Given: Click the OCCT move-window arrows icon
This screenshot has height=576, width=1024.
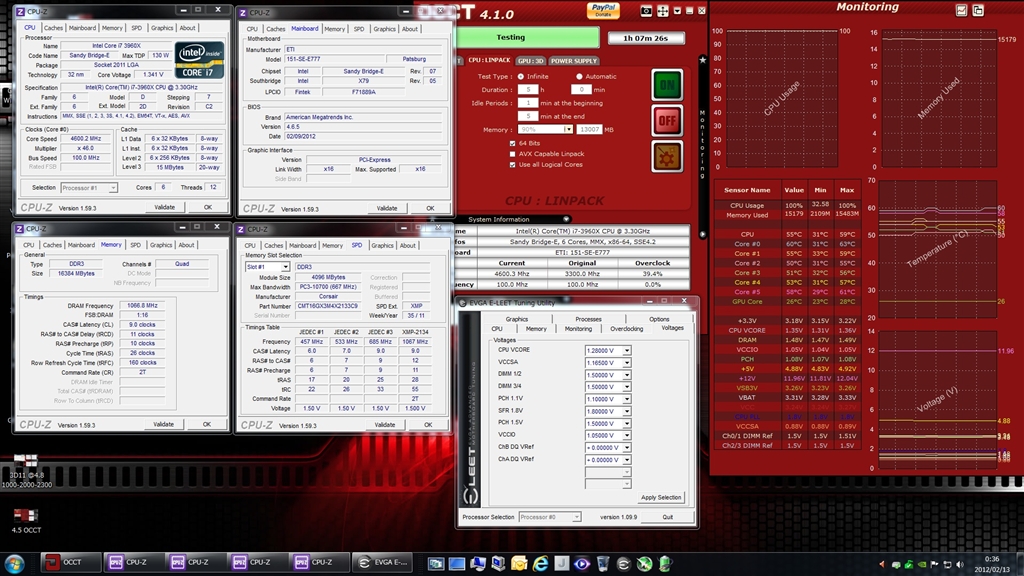Looking at the screenshot, I should point(661,11).
